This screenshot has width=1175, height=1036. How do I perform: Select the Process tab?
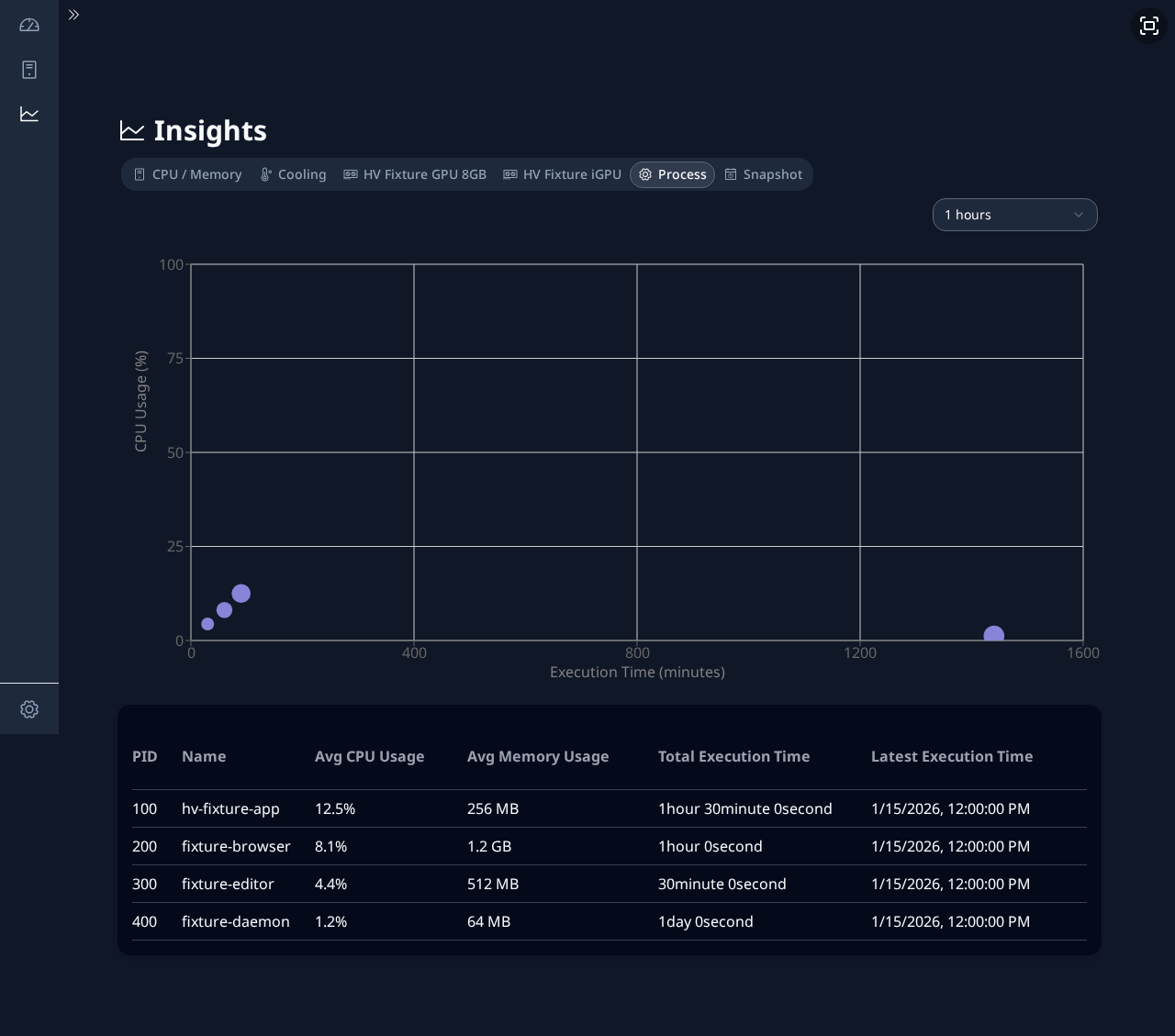click(x=672, y=174)
